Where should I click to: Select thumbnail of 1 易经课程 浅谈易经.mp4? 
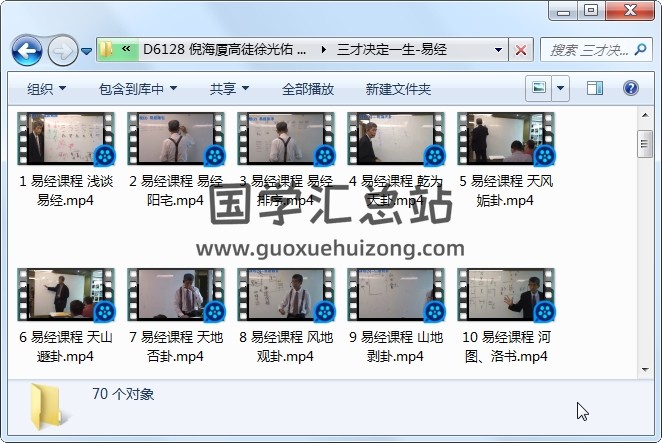[x=66, y=139]
